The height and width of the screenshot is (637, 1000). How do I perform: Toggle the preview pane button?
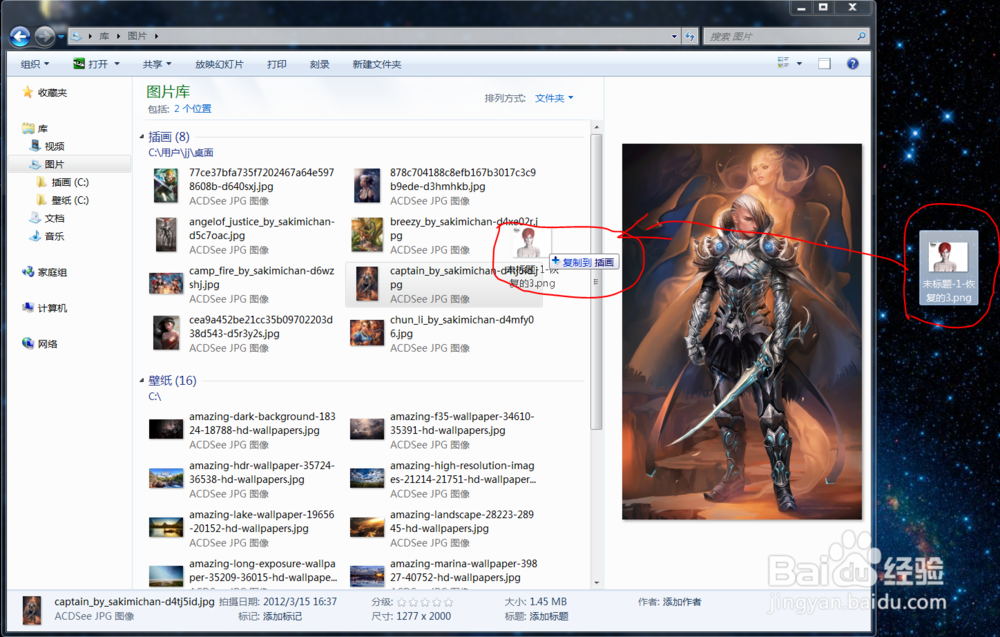pos(824,63)
